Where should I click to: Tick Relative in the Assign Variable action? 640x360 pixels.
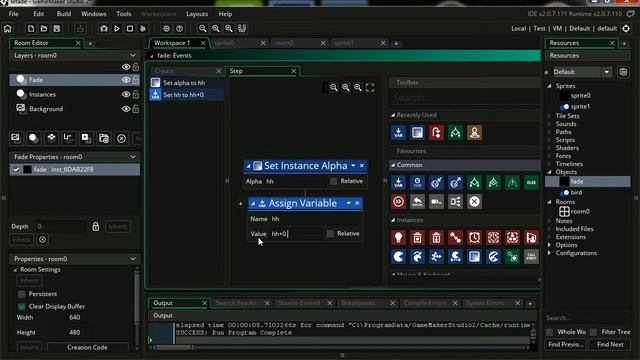point(330,233)
